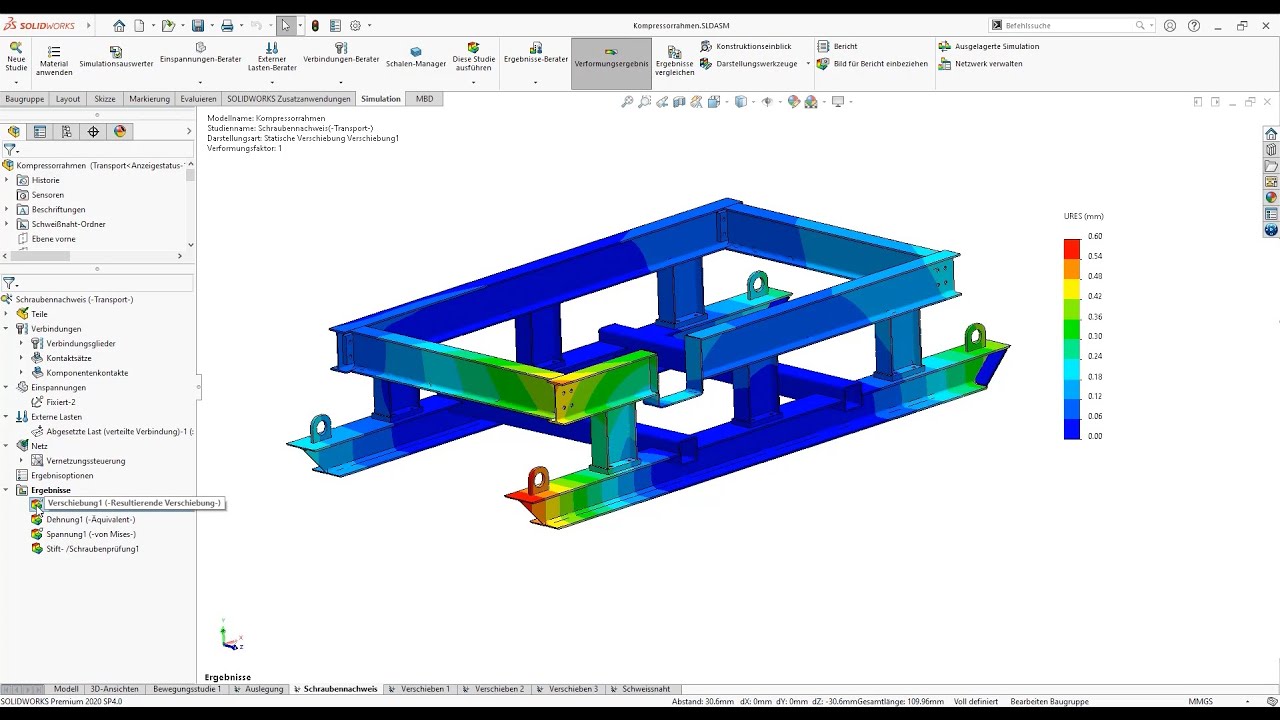
Task: Open the Diese Studie ausführen dropdown arrow
Action: pos(473,82)
